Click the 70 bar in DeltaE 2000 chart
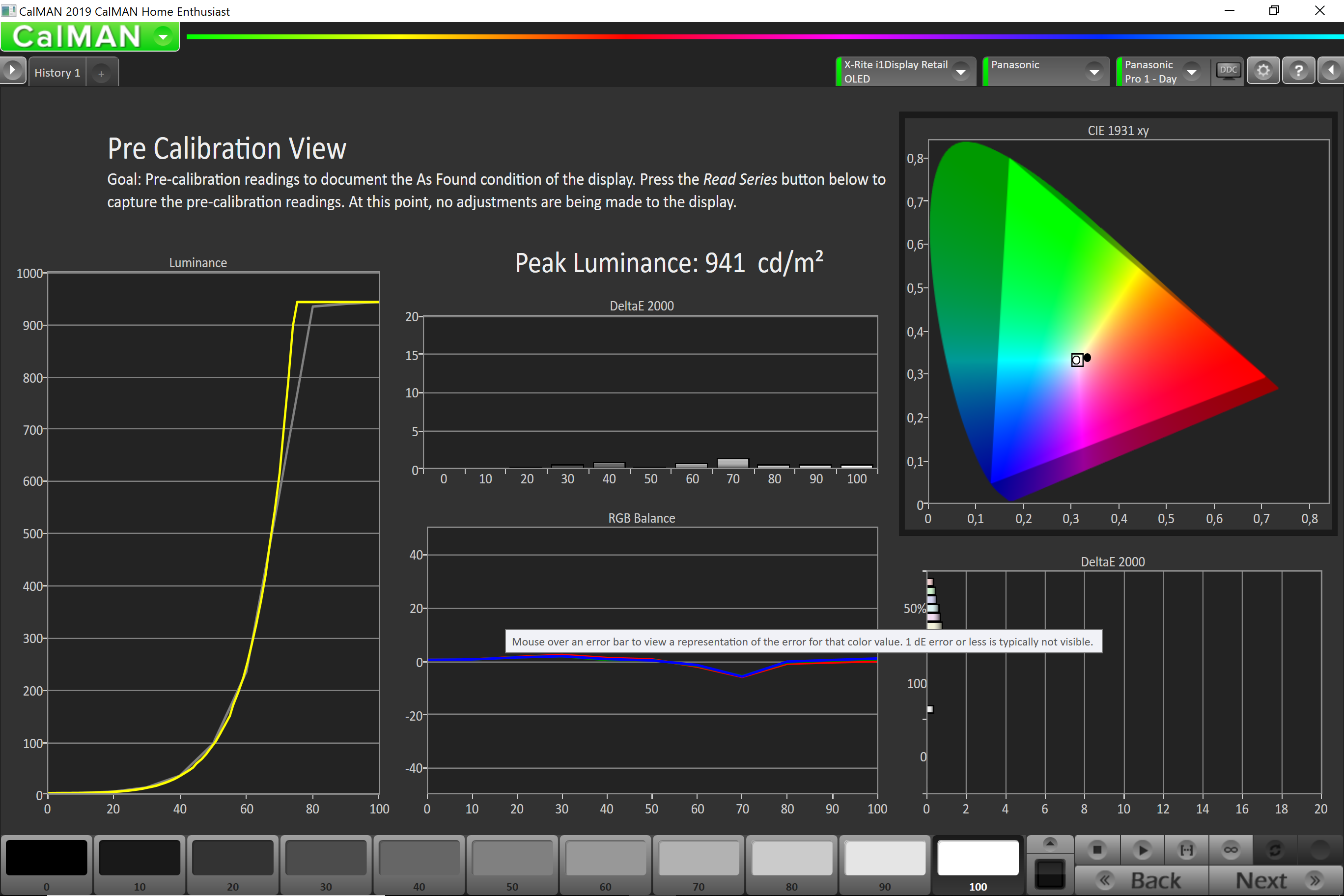 (732, 463)
